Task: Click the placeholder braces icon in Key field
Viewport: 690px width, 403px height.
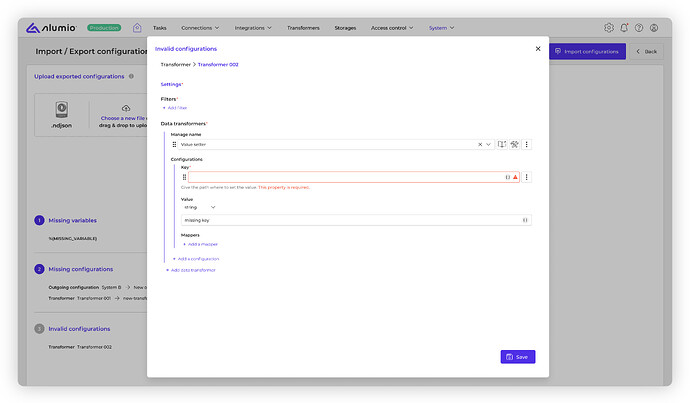Action: coord(507,177)
